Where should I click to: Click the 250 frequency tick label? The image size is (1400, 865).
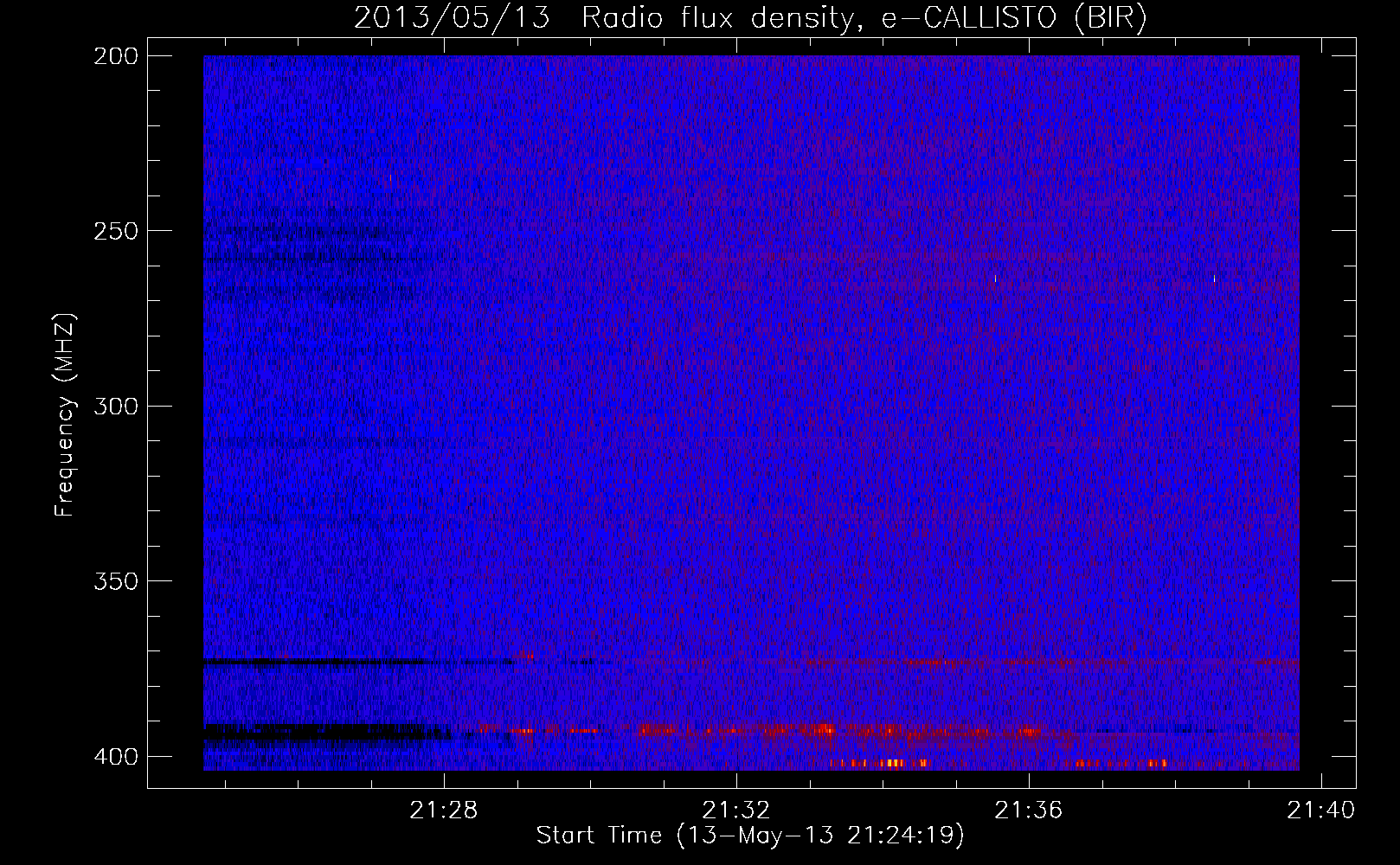(116, 231)
